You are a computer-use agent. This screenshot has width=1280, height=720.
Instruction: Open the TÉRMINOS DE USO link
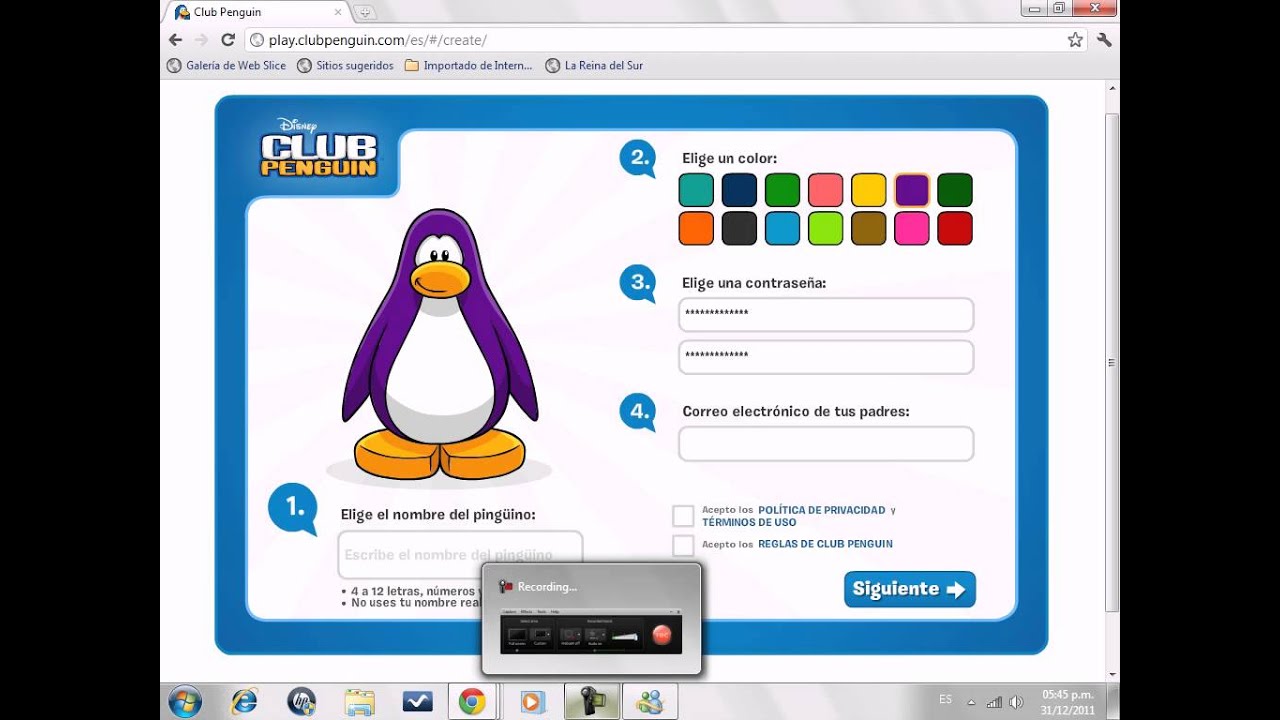(749, 522)
